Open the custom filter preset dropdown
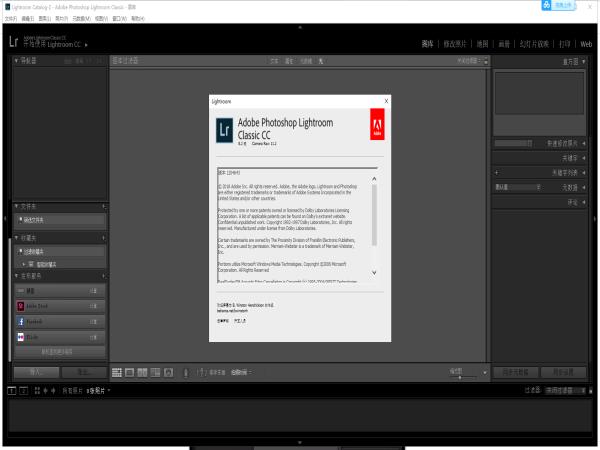Screen dimensions: 600x450 565,391
